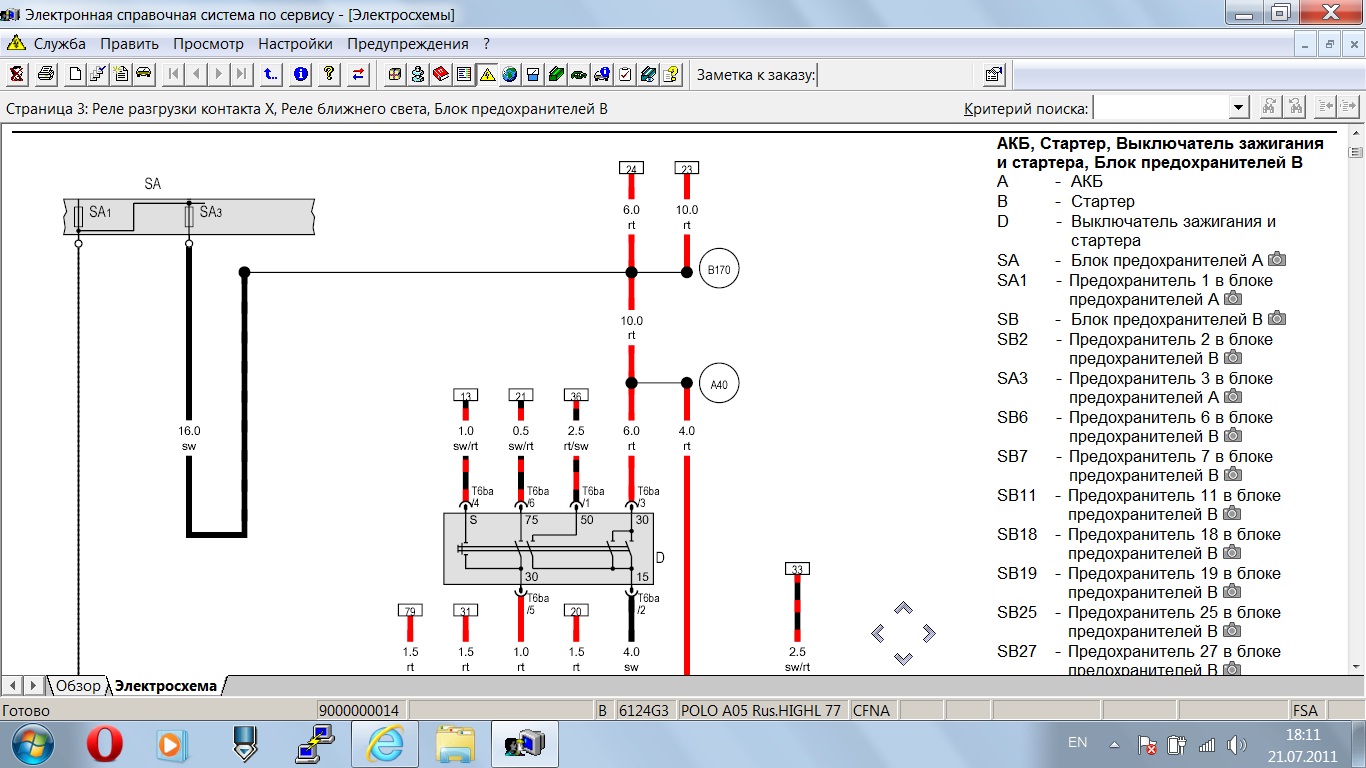Follow wire reference box 33 in diagram
The height and width of the screenshot is (768, 1366).
797,569
